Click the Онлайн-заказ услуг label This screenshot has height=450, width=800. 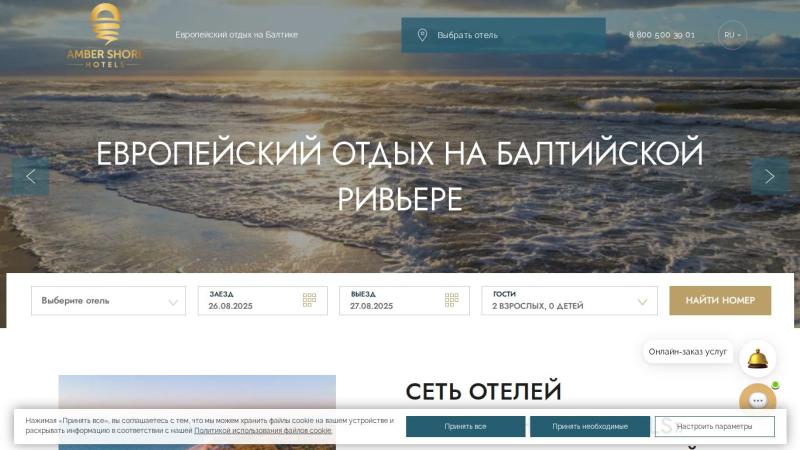[688, 352]
